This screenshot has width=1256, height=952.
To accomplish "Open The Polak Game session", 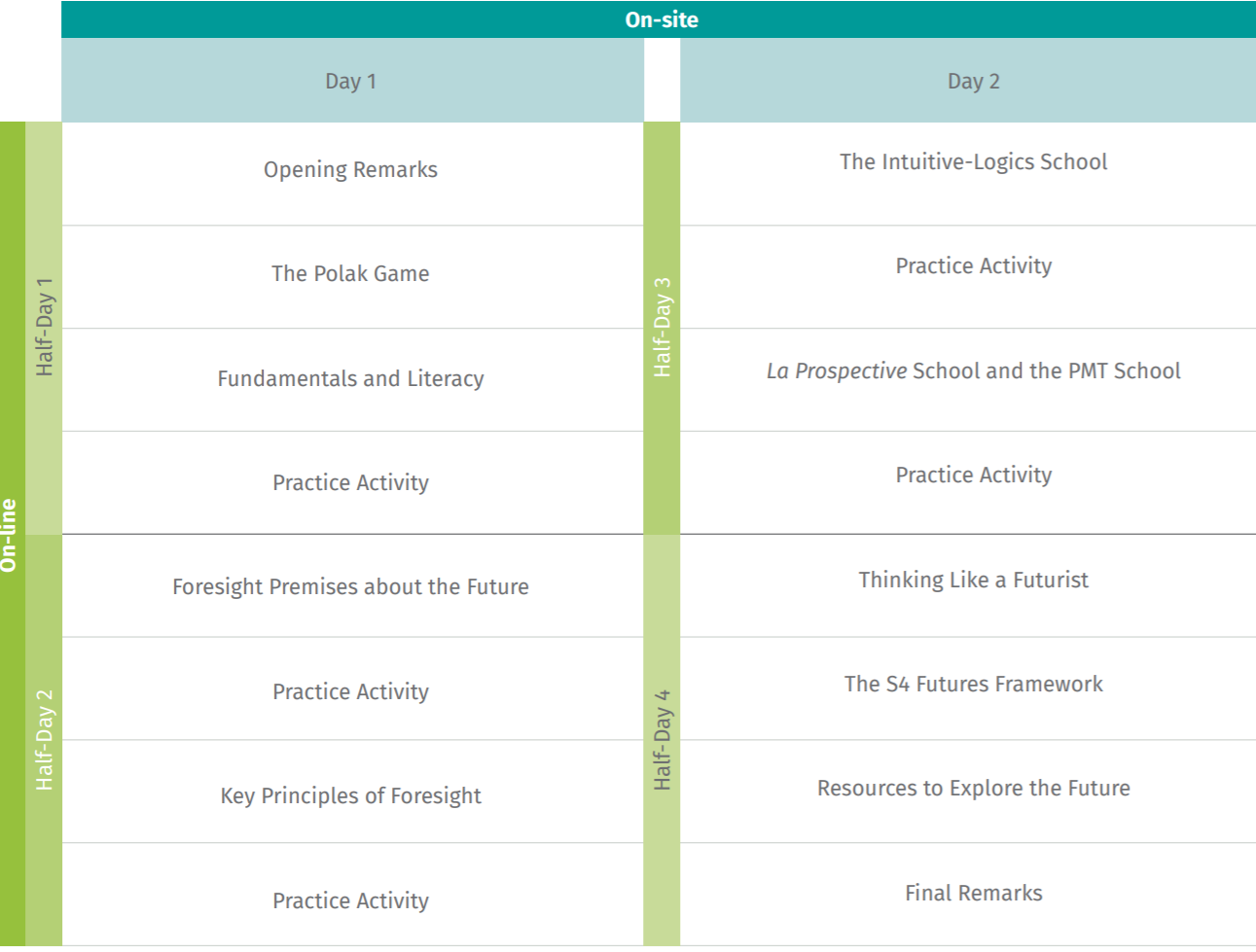I will click(x=352, y=274).
